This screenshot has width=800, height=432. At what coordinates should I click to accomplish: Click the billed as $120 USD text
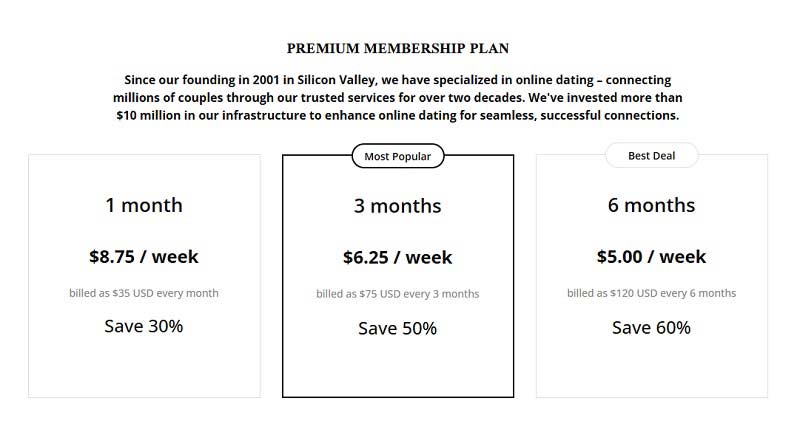coord(652,293)
